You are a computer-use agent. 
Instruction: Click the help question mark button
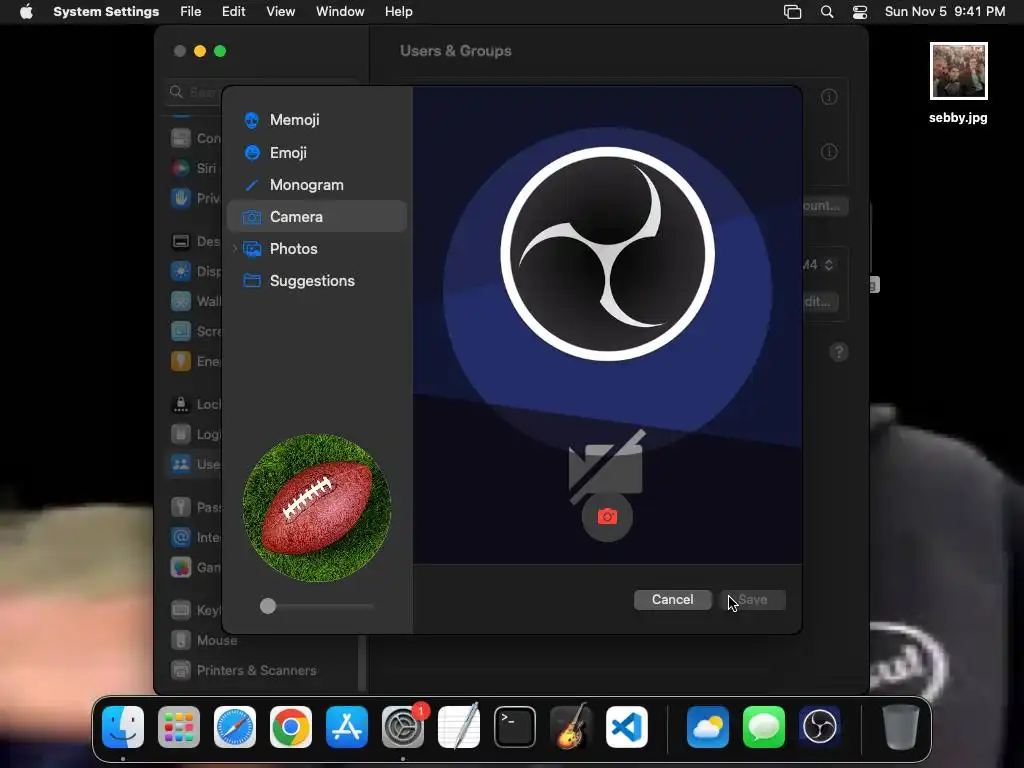tap(839, 352)
